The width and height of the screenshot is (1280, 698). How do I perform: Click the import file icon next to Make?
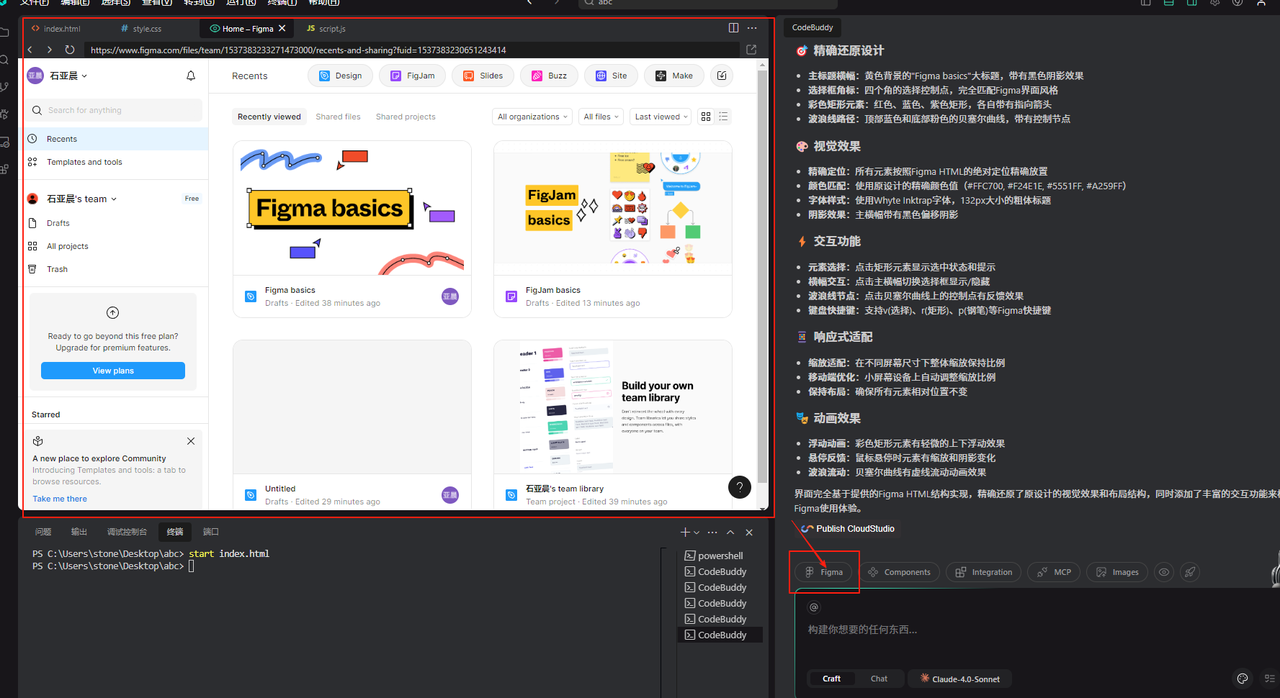point(722,76)
